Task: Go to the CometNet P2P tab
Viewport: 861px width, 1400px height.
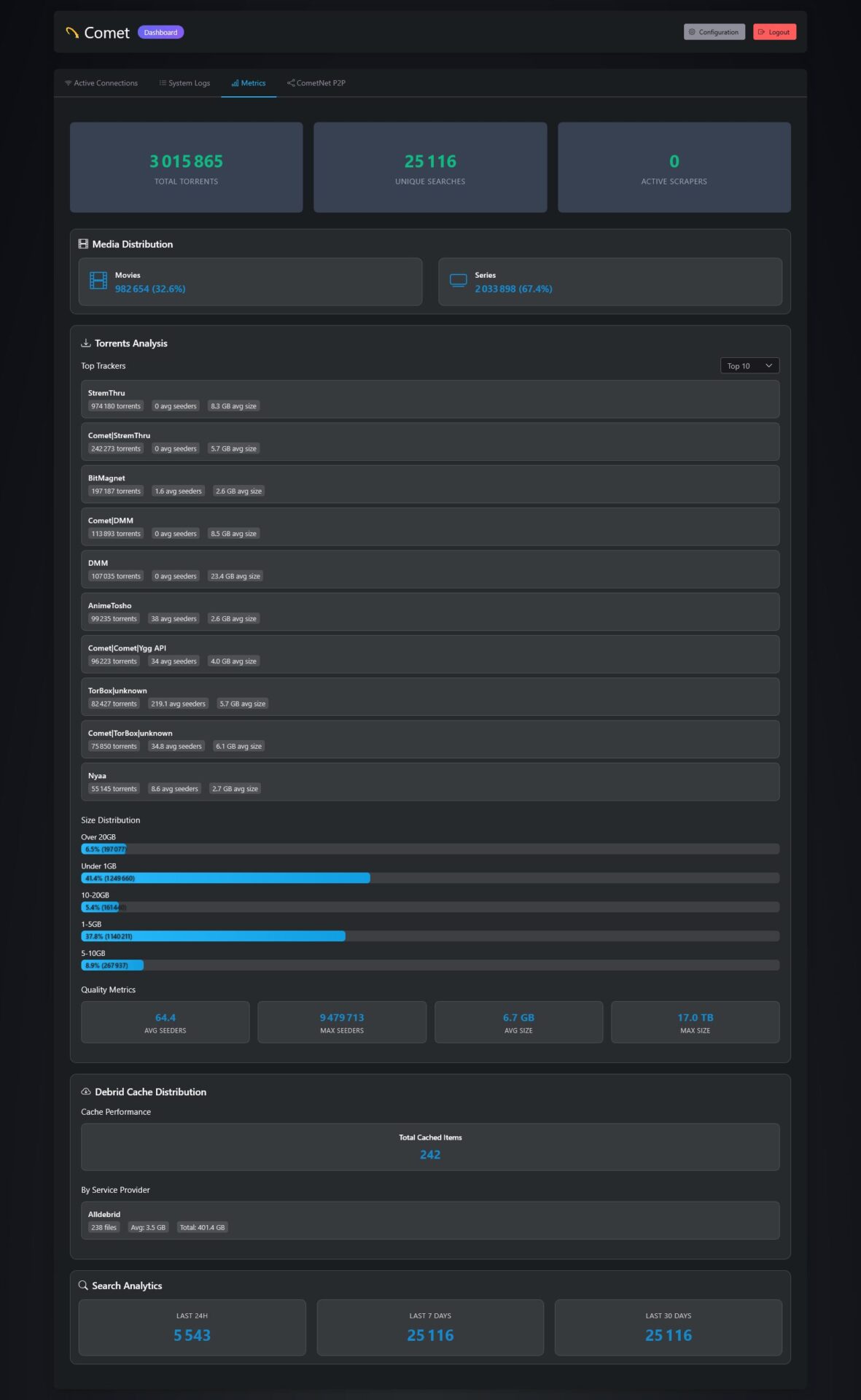Action: coord(316,83)
